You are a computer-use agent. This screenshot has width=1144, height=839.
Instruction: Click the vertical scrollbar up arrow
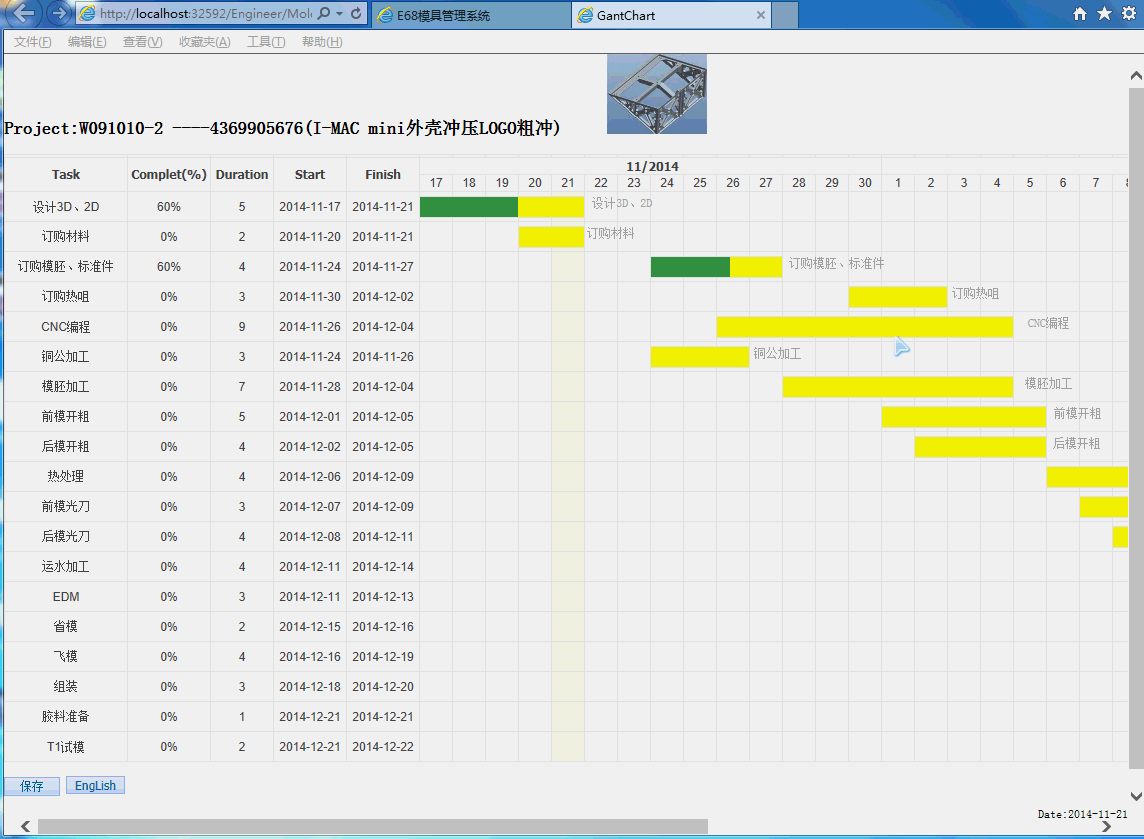tap(1136, 76)
